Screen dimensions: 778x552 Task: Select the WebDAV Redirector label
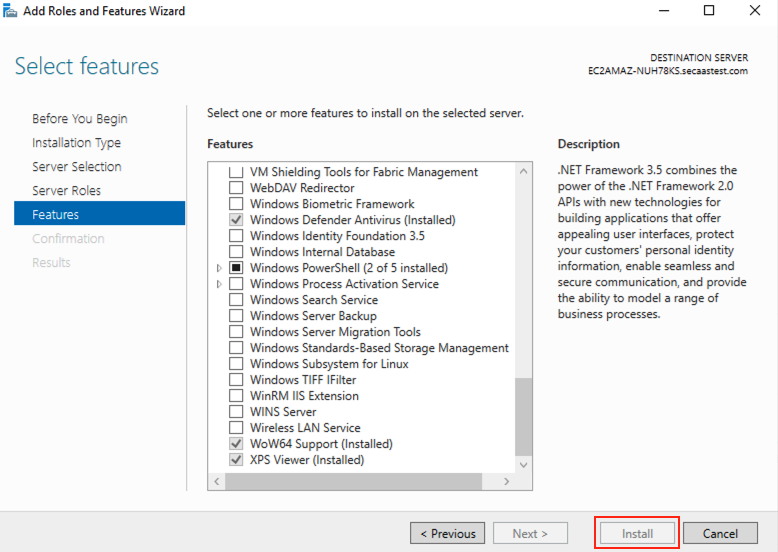tap(302, 188)
